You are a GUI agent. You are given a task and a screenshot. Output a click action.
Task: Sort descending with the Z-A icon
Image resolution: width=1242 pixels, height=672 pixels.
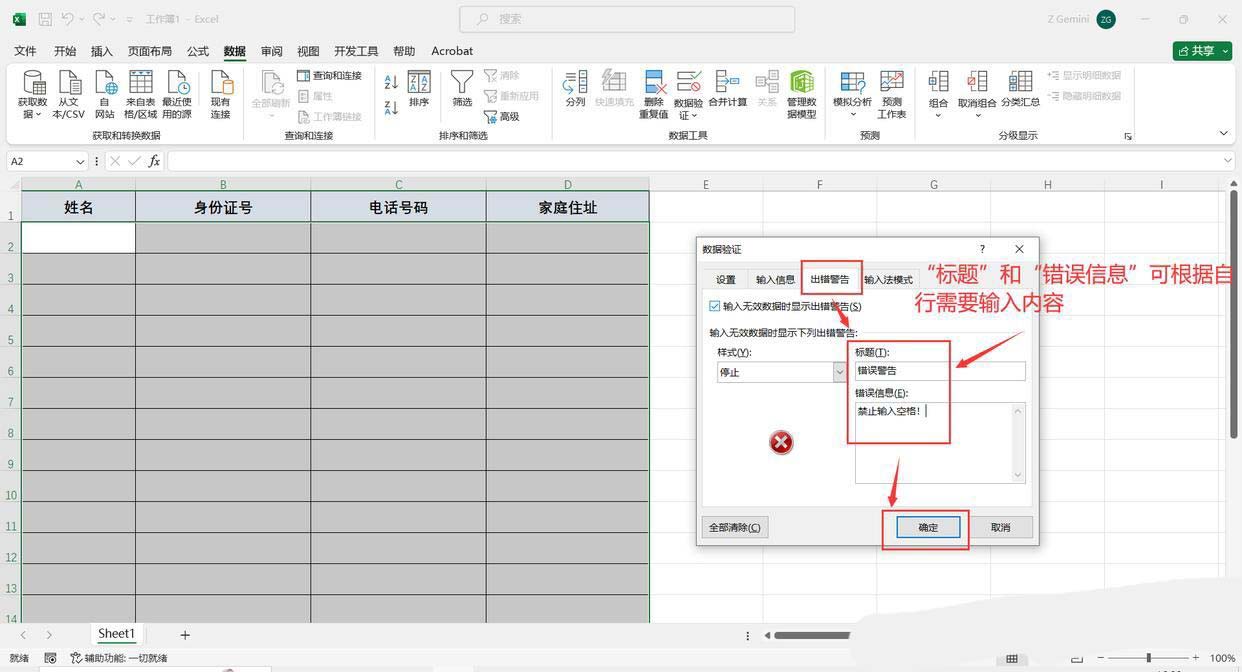[391, 107]
